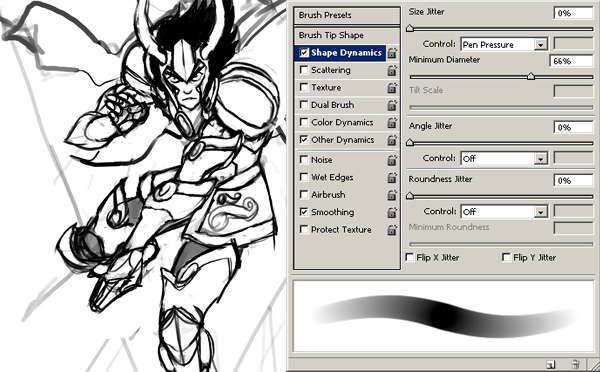Screen dimensions: 600x372
Task: Click the delete brush trash icon
Action: point(575,364)
